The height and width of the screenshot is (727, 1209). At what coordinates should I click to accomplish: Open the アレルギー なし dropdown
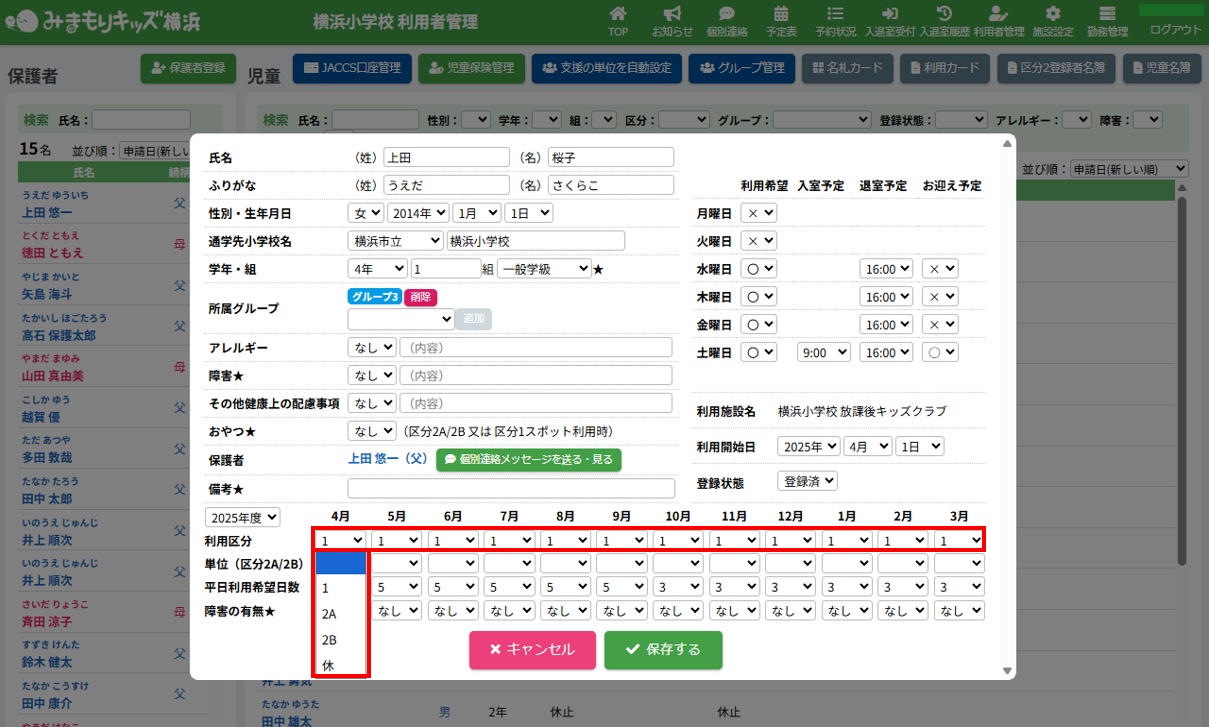pyautogui.click(x=371, y=347)
